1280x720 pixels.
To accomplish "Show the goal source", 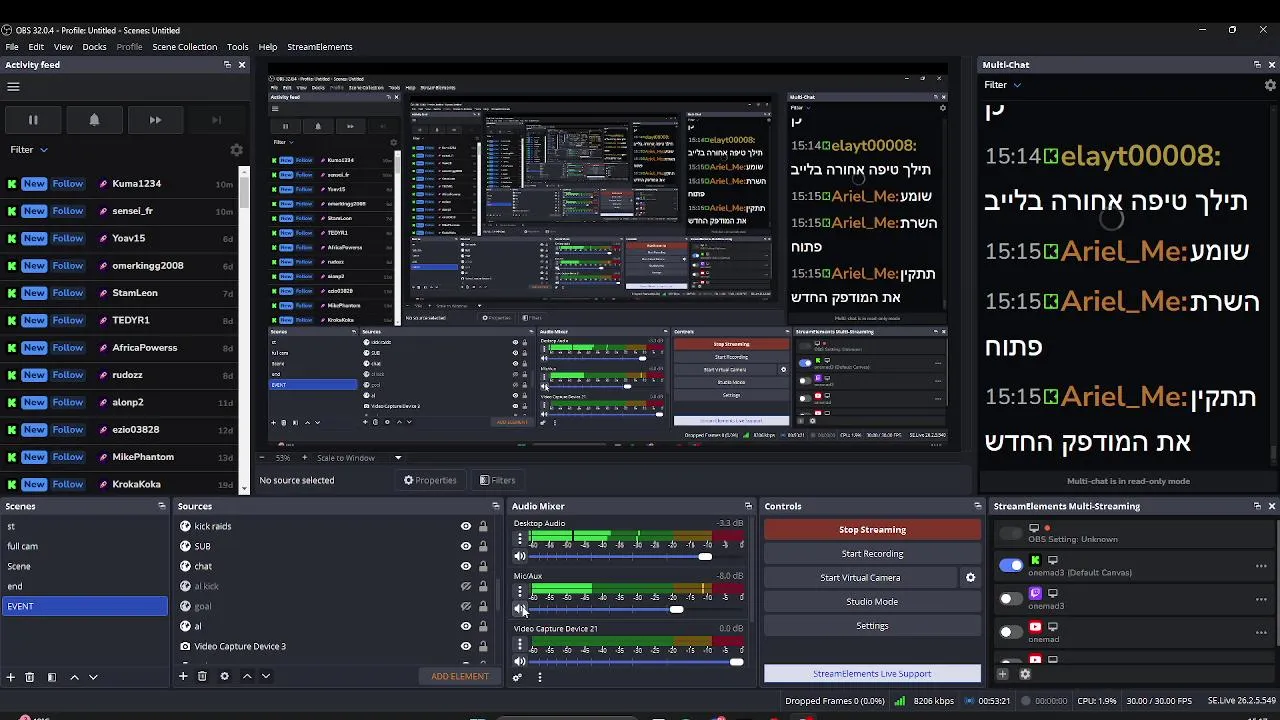I will [x=466, y=606].
